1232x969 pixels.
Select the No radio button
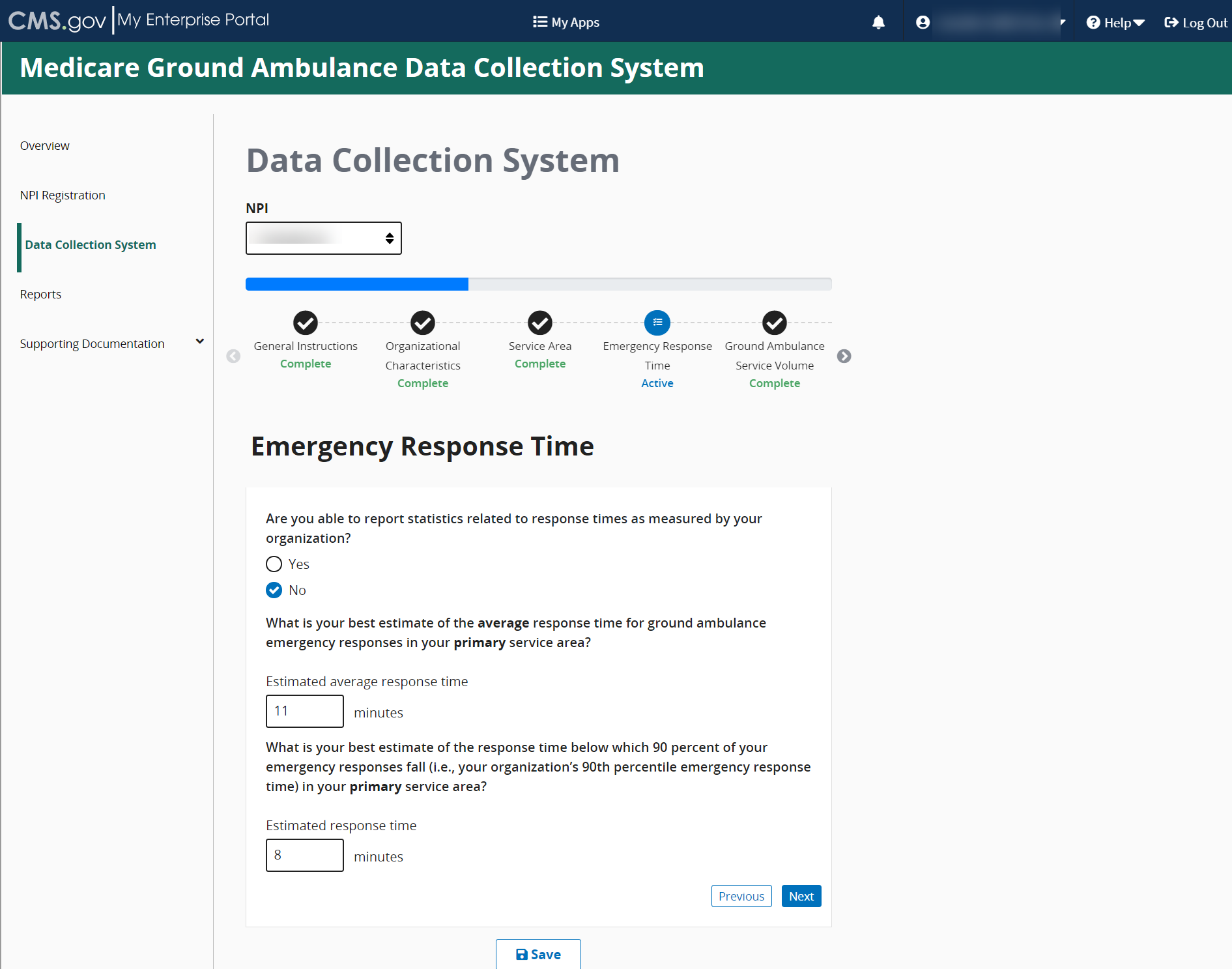point(274,590)
